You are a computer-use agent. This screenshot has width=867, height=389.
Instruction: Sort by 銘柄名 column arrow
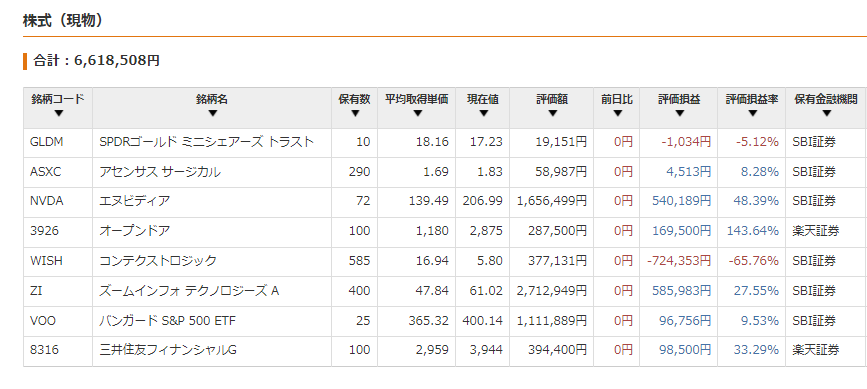(213, 114)
